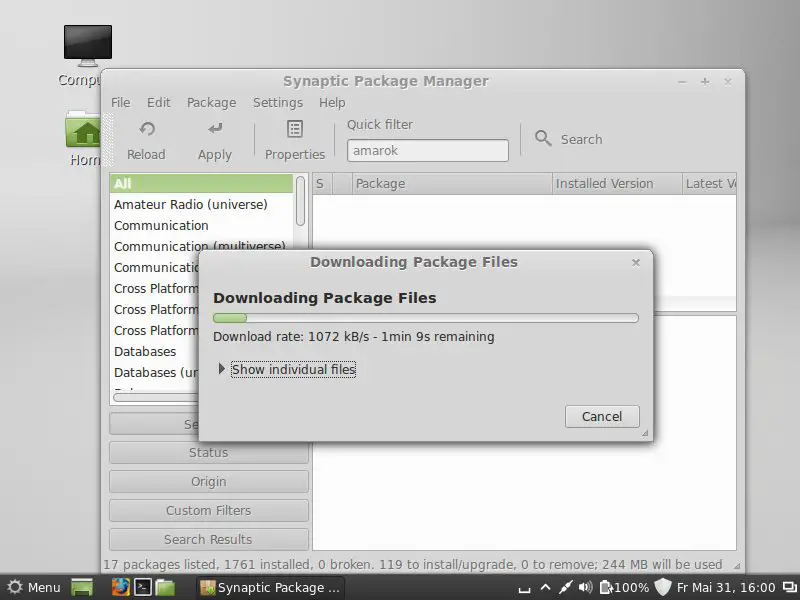Image resolution: width=800 pixels, height=600 pixels.
Task: Select the plain Databases category
Action: (x=145, y=352)
